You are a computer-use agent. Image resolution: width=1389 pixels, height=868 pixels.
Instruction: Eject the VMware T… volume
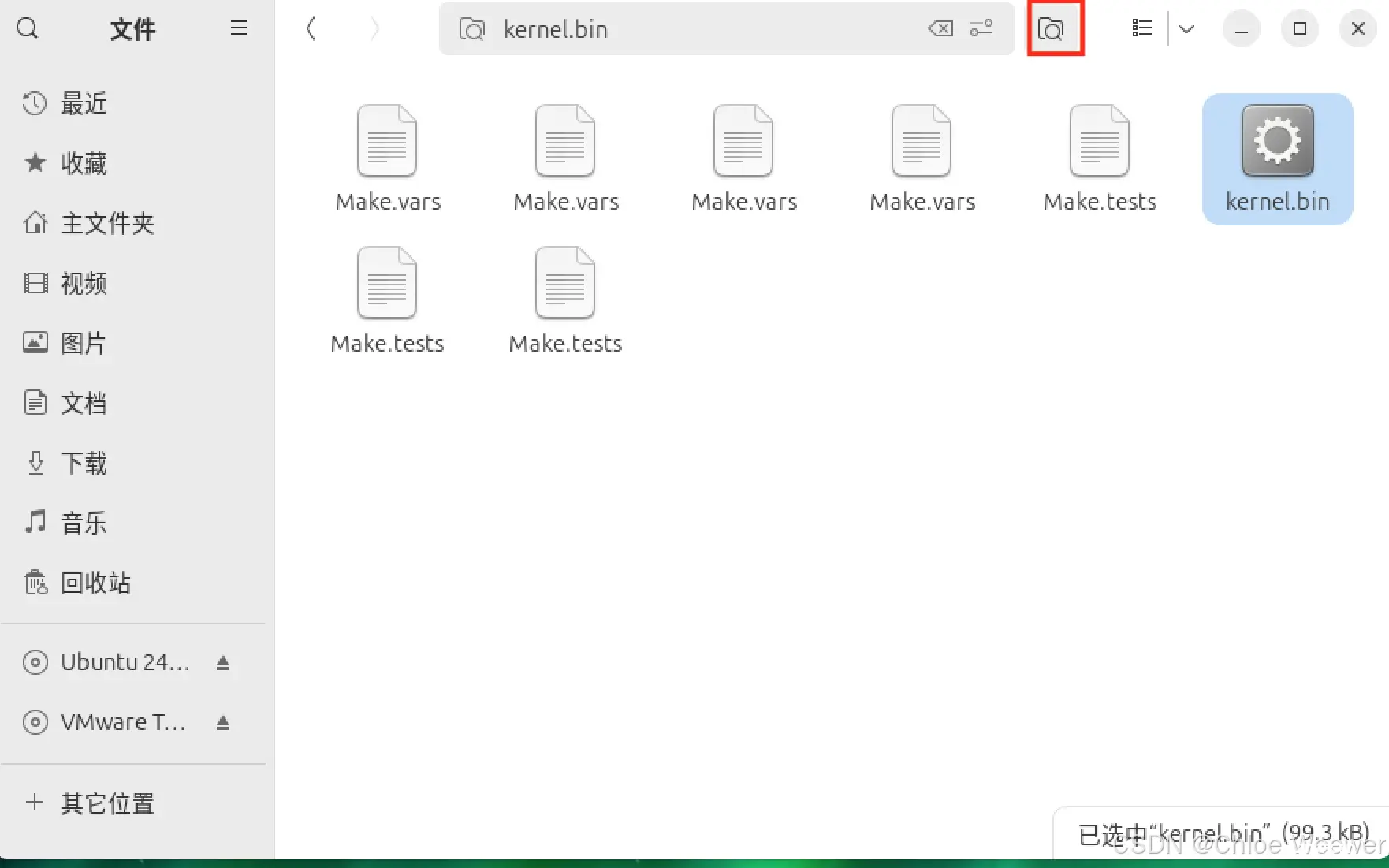tap(223, 722)
